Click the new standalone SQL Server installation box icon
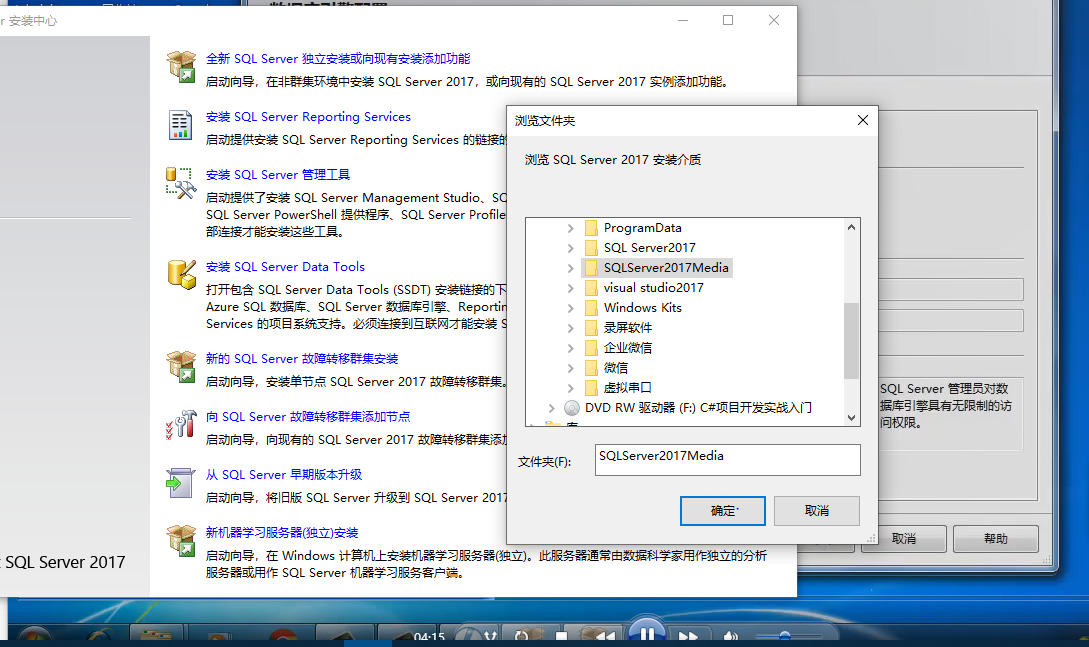 point(181,67)
